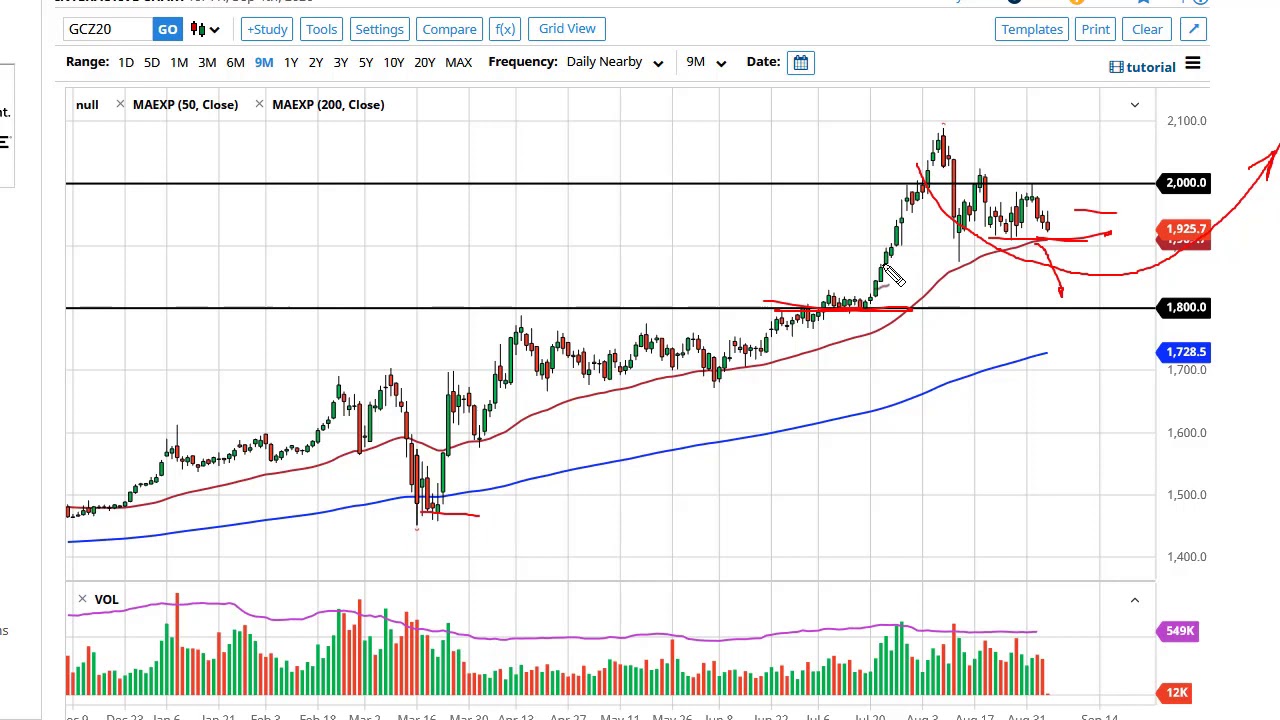
Task: Open the hamburger menu icon
Action: point(1192,65)
